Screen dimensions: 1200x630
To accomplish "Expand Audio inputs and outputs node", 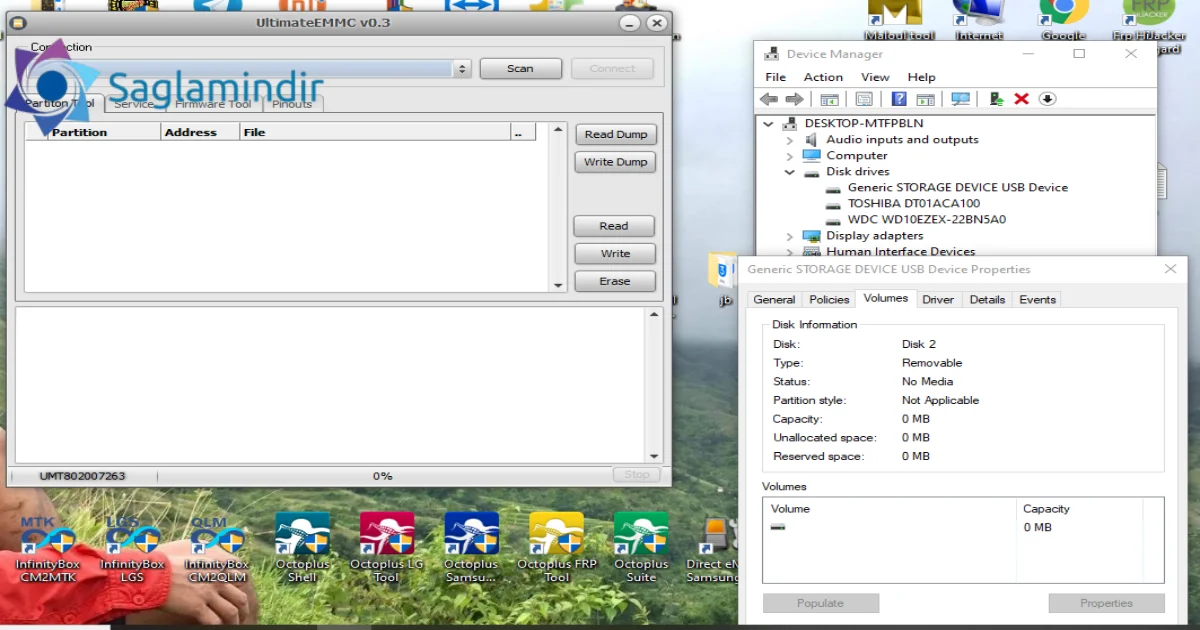I will [789, 140].
